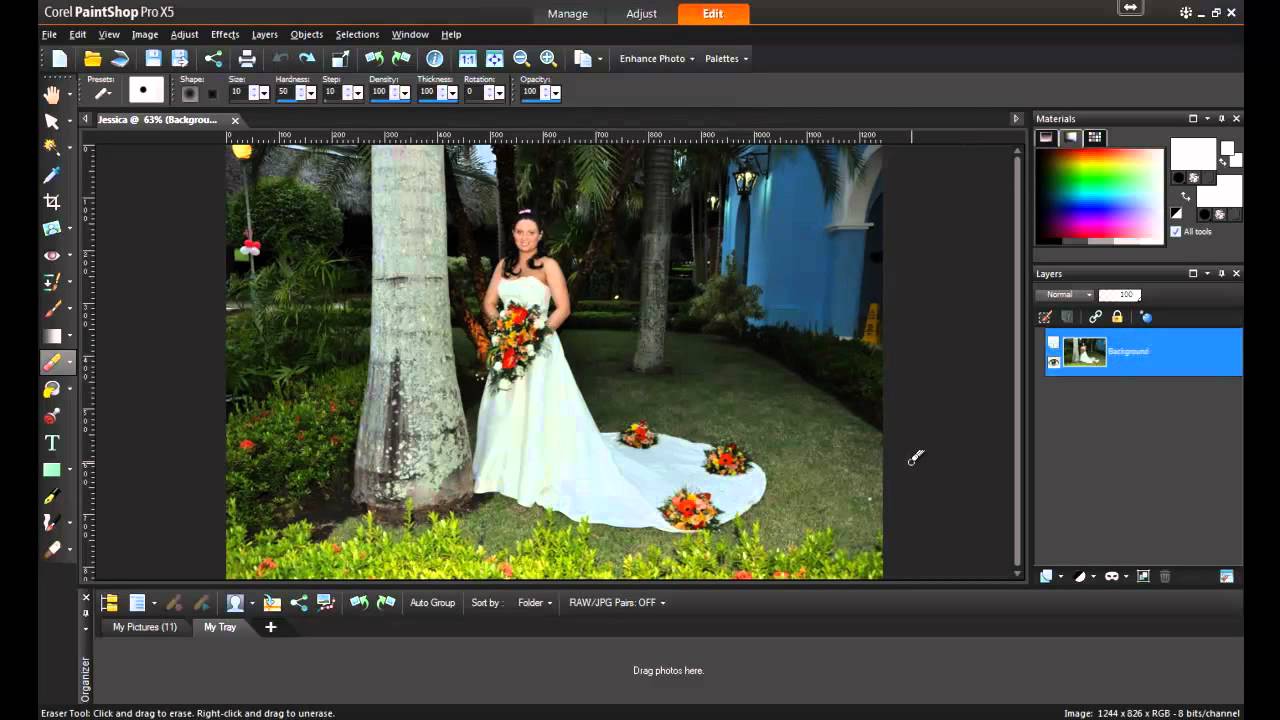Hide the Background layer with eye icon
Screen dimensions: 1280x720
pos(1053,362)
